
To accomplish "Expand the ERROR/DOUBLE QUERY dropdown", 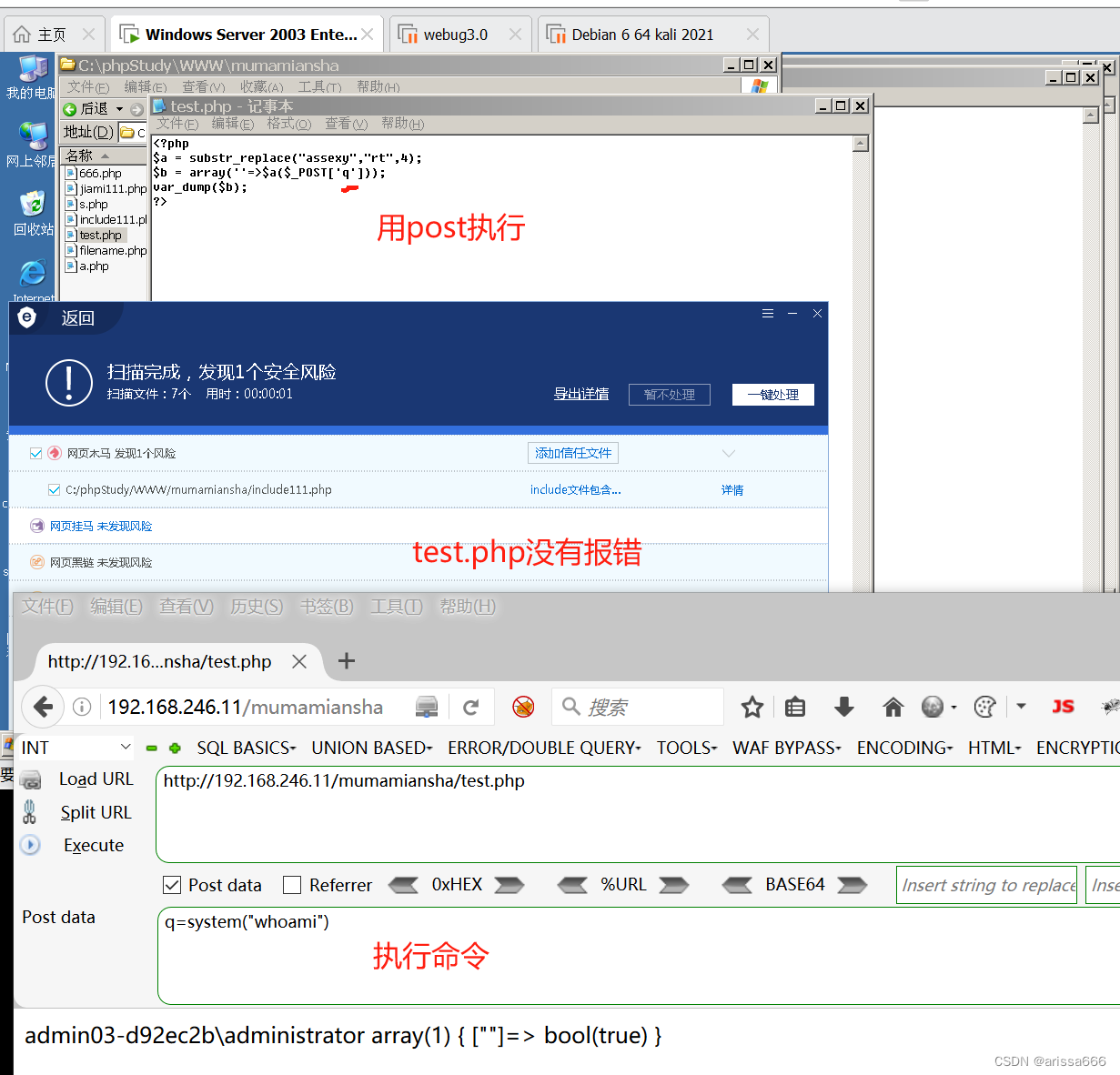I will (x=544, y=748).
